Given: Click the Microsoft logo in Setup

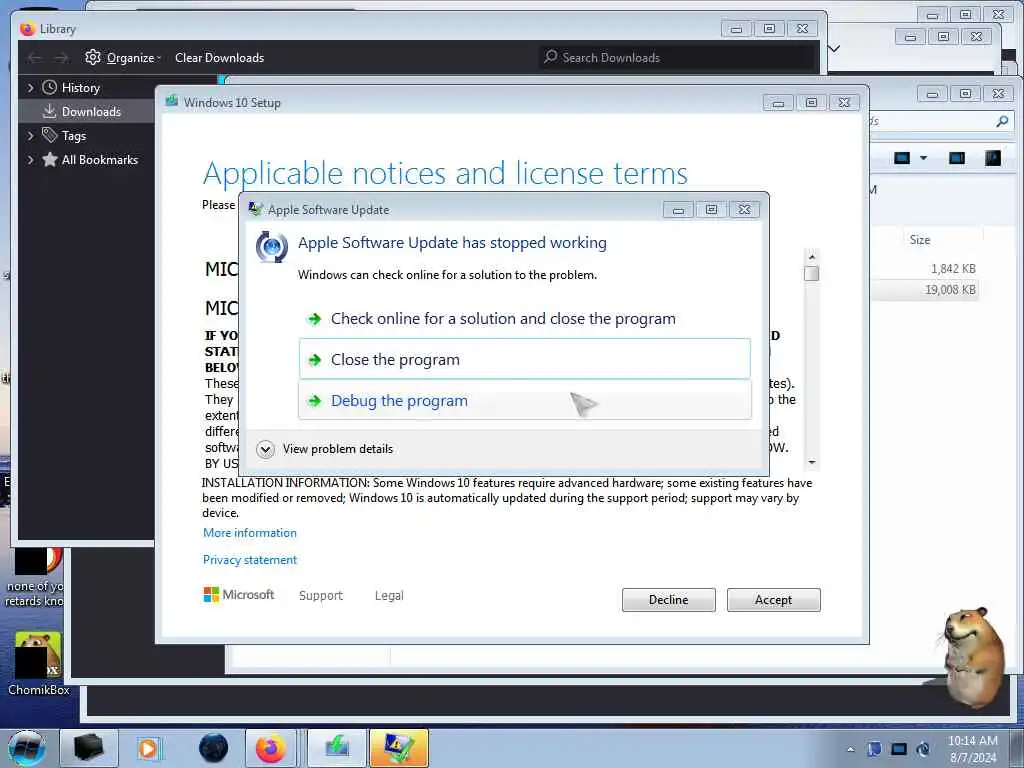Looking at the screenshot, I should coord(239,594).
